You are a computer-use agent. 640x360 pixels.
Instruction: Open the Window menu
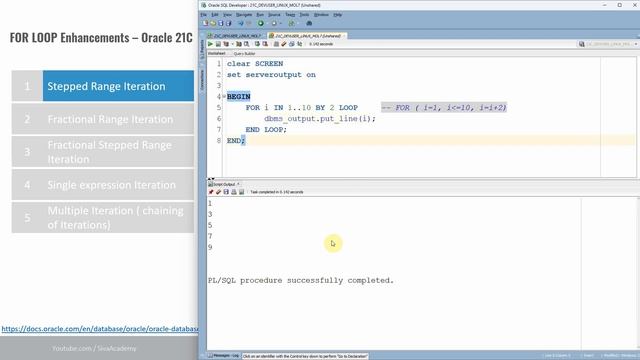(x=321, y=15)
